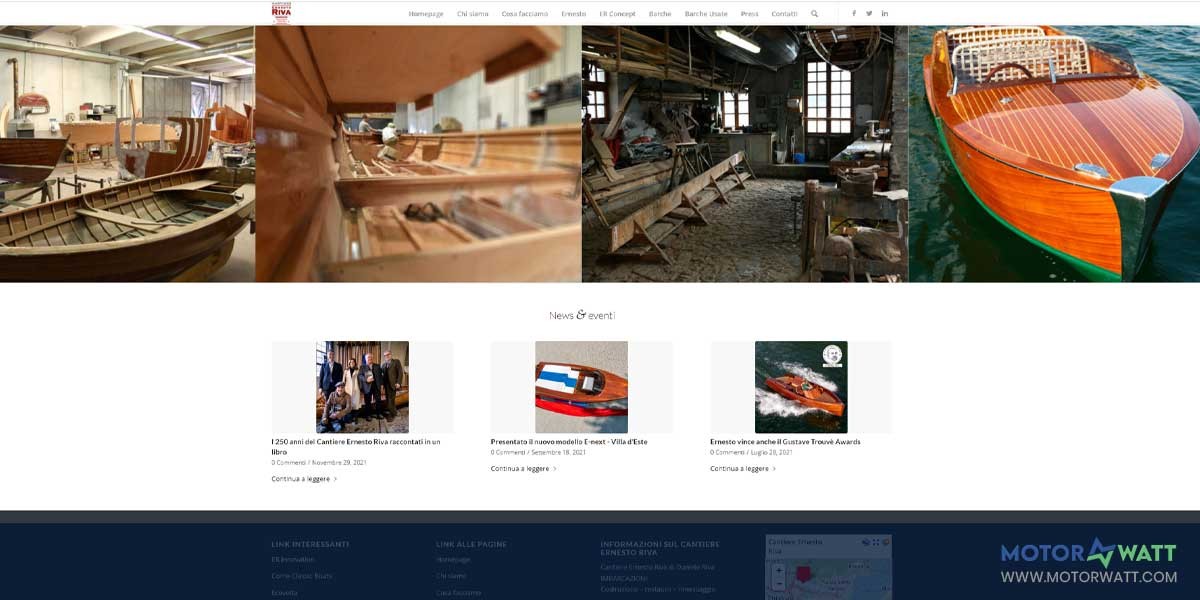Open the LinkedIn icon in the header

[884, 13]
